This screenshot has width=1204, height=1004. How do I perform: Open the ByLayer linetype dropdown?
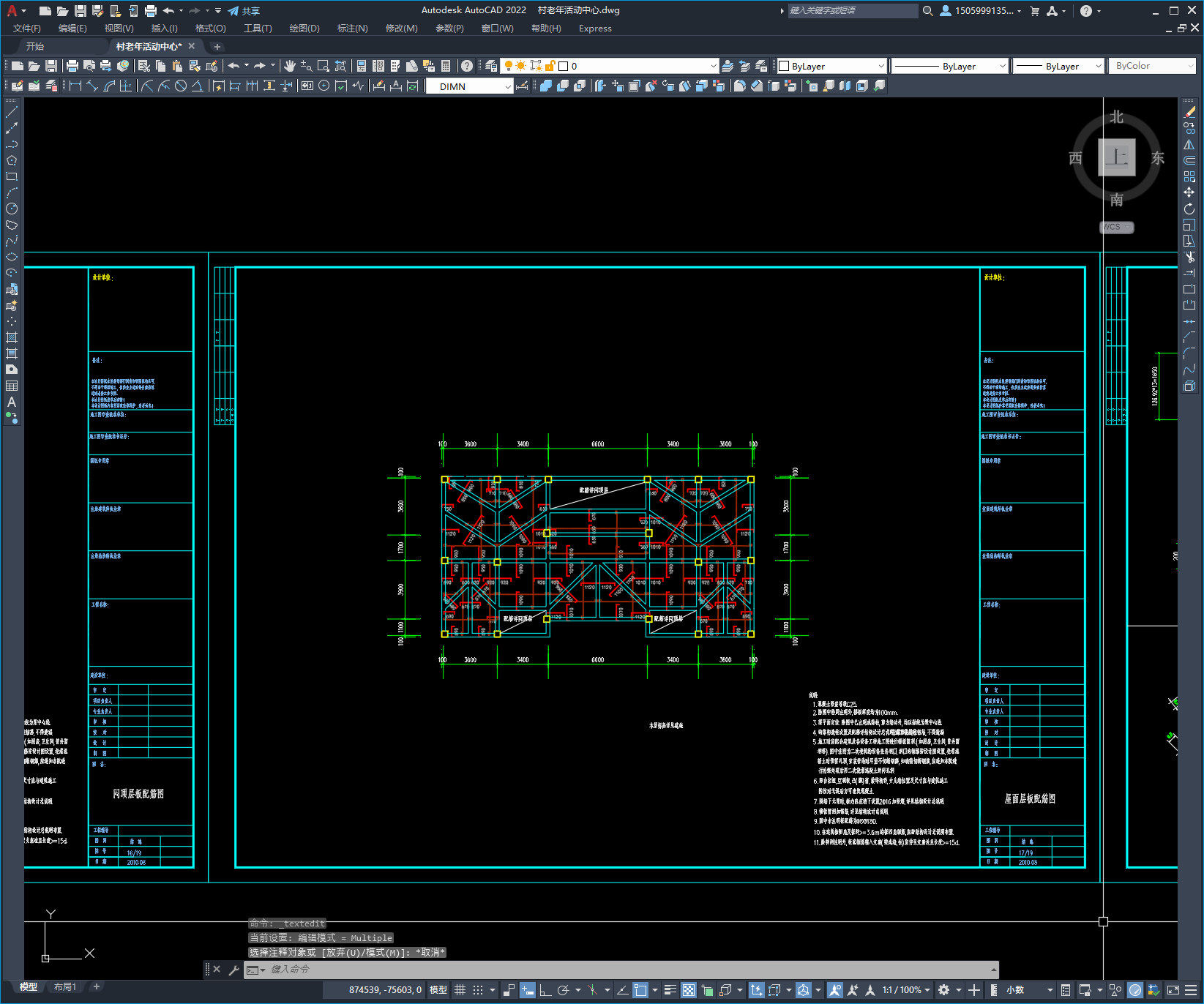point(950,66)
